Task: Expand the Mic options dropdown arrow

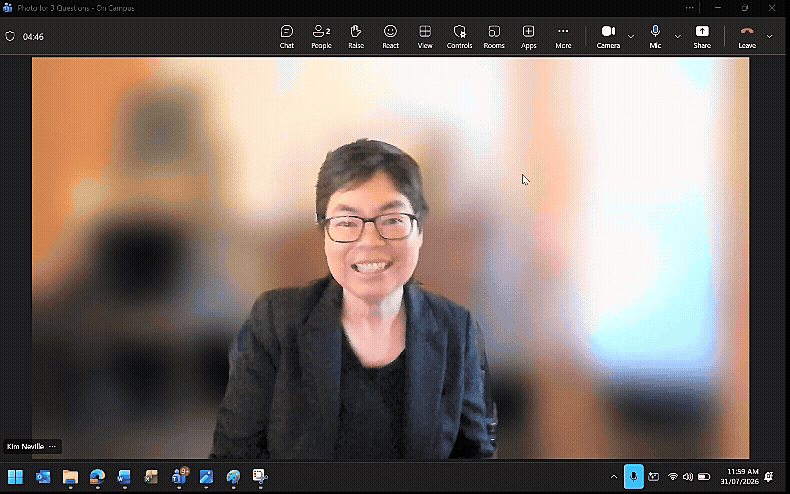Action: tap(678, 36)
